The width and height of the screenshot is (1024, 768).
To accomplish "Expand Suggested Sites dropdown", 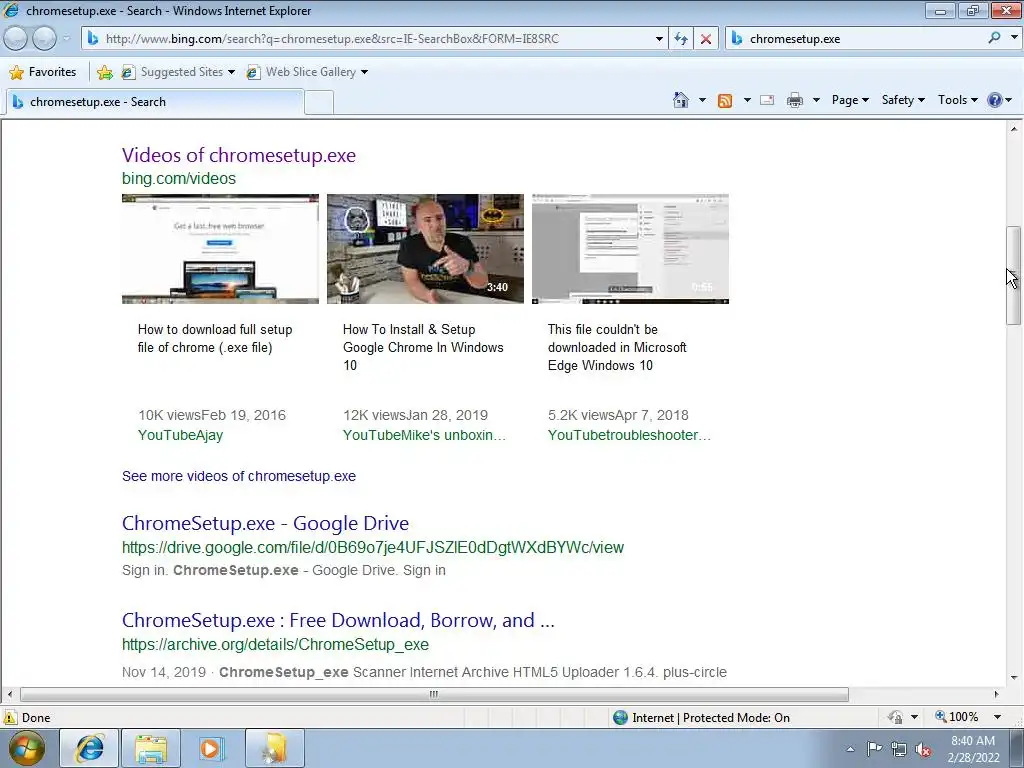I will tap(231, 72).
